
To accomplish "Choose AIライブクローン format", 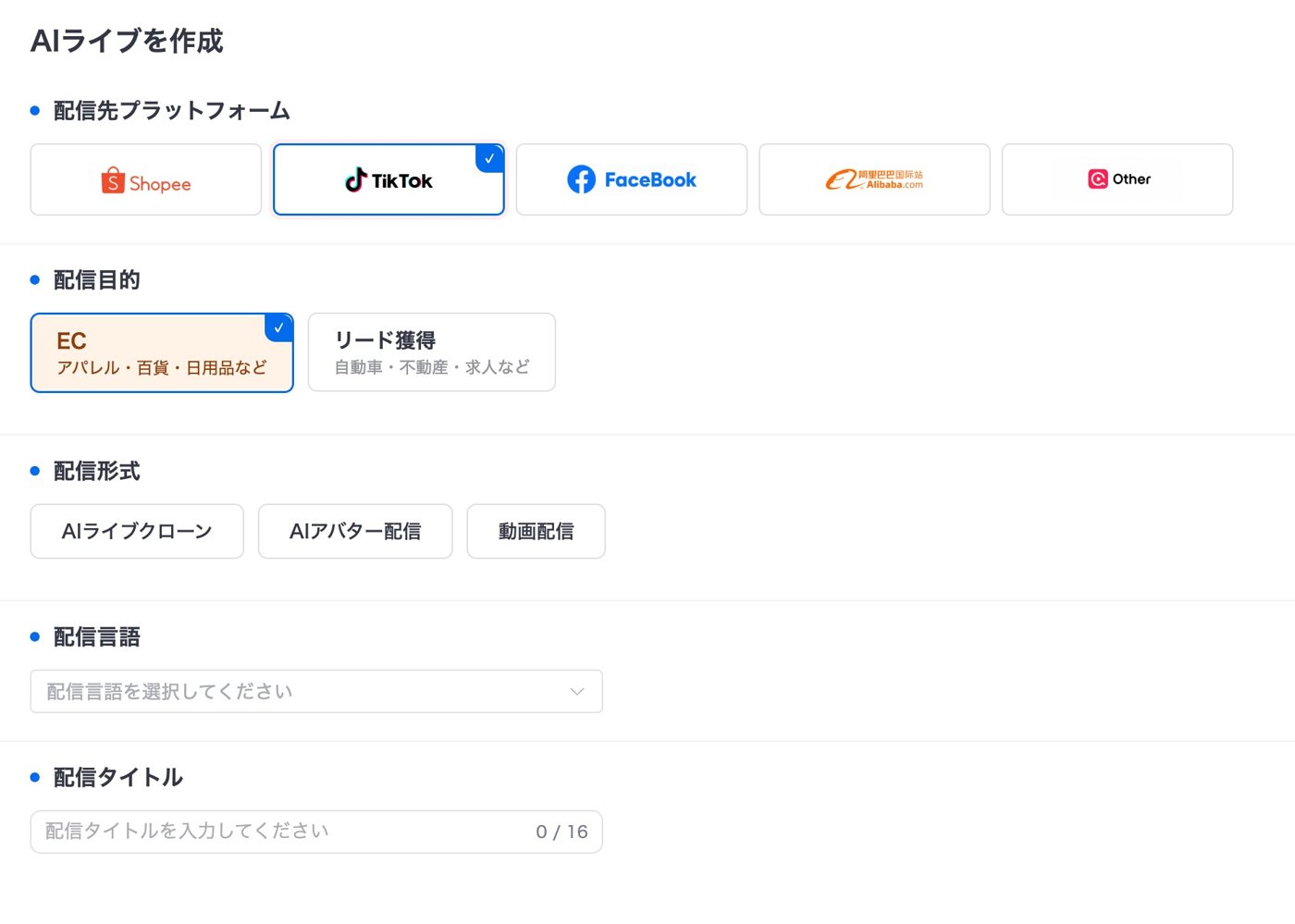I will pyautogui.click(x=137, y=531).
